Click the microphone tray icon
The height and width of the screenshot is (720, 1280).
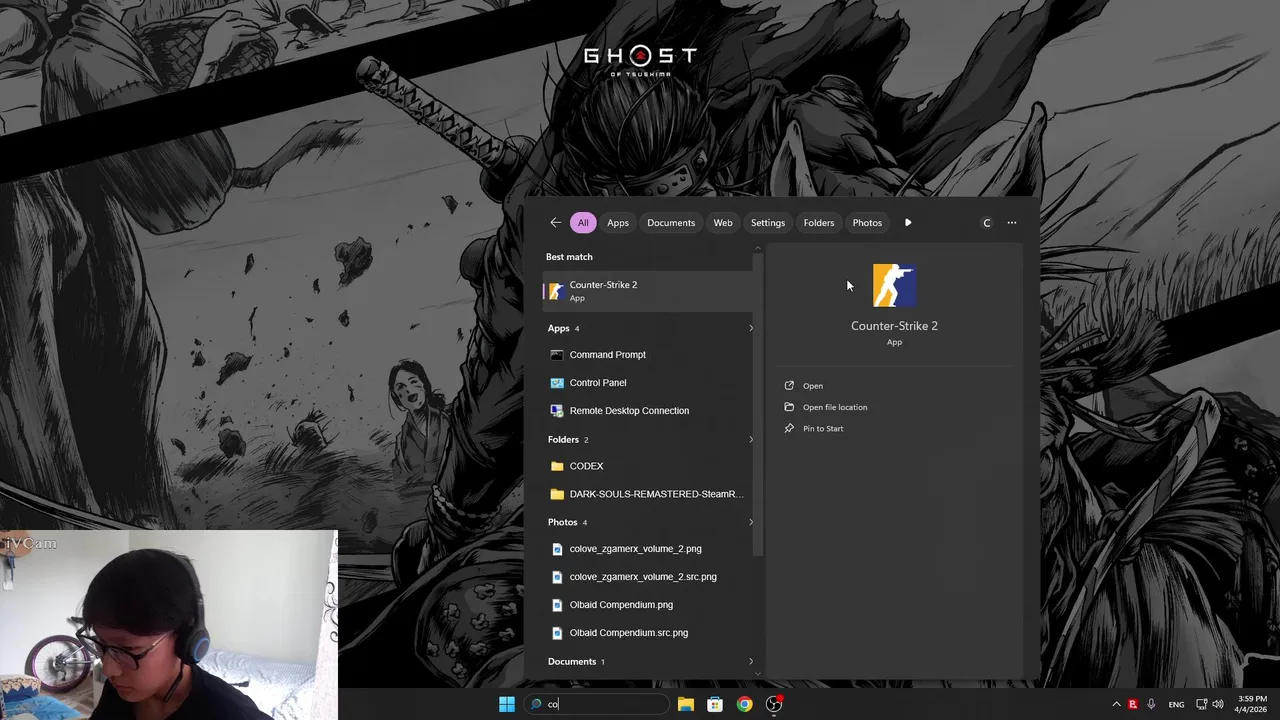1152,704
